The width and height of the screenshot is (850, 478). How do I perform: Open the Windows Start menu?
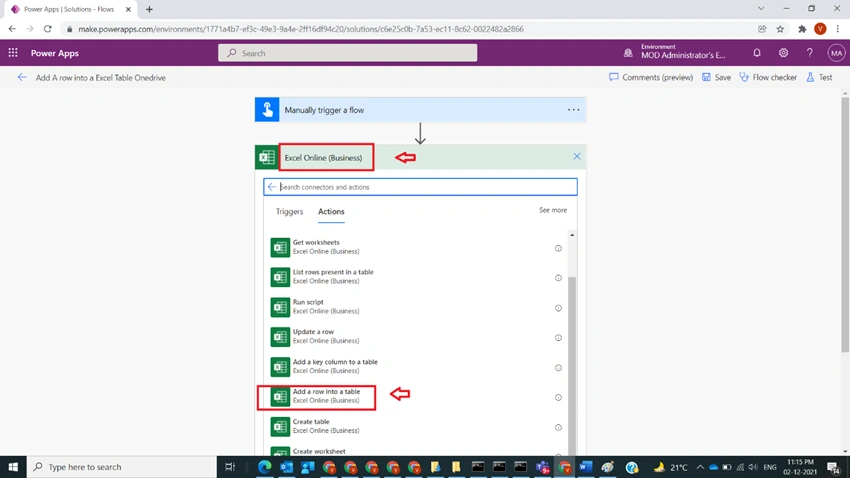[x=13, y=467]
